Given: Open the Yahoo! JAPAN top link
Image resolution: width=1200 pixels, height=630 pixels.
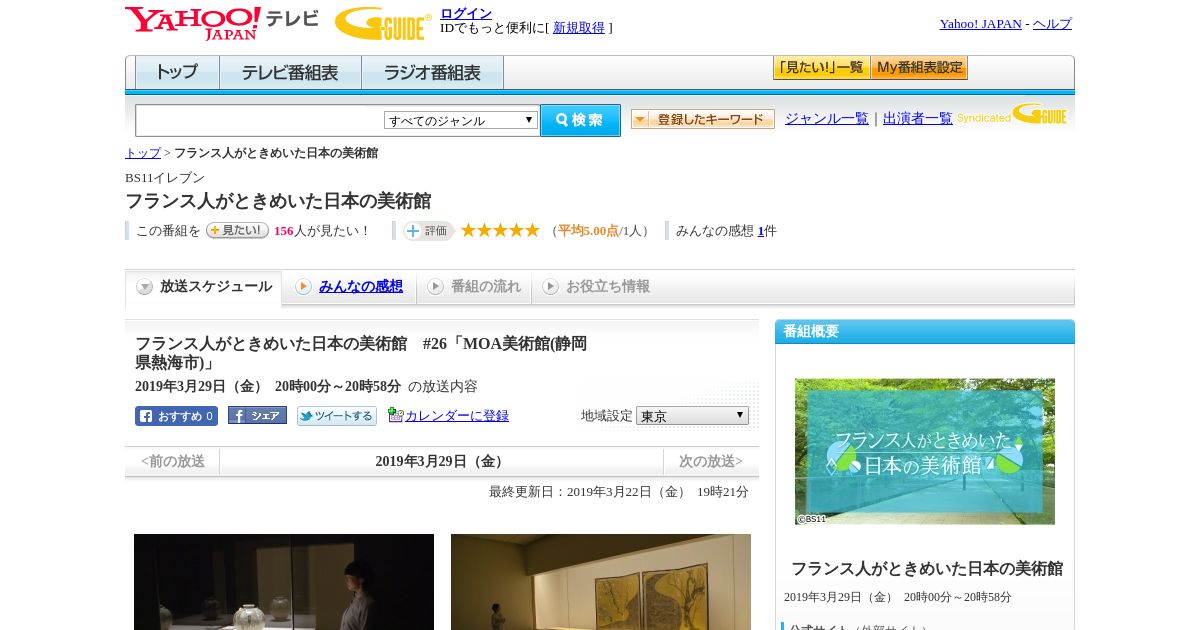Looking at the screenshot, I should tap(981, 24).
